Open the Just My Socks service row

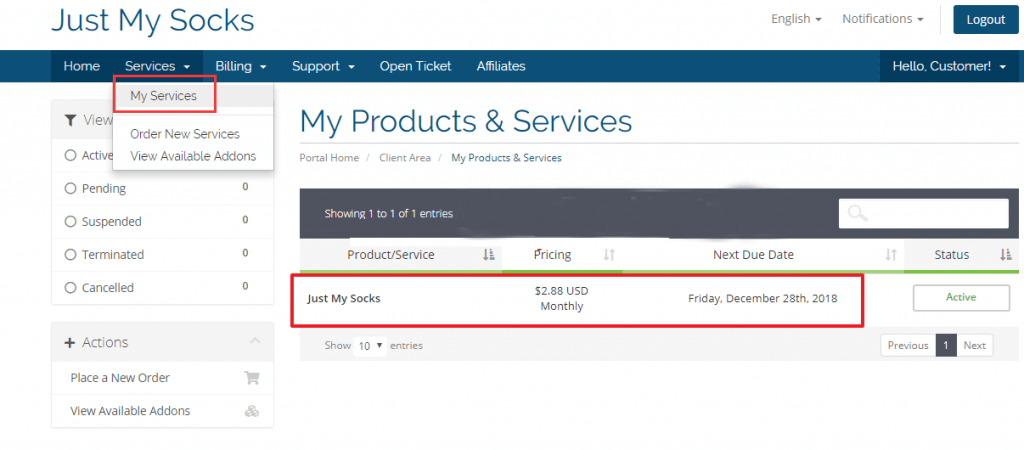pyautogui.click(x=344, y=298)
